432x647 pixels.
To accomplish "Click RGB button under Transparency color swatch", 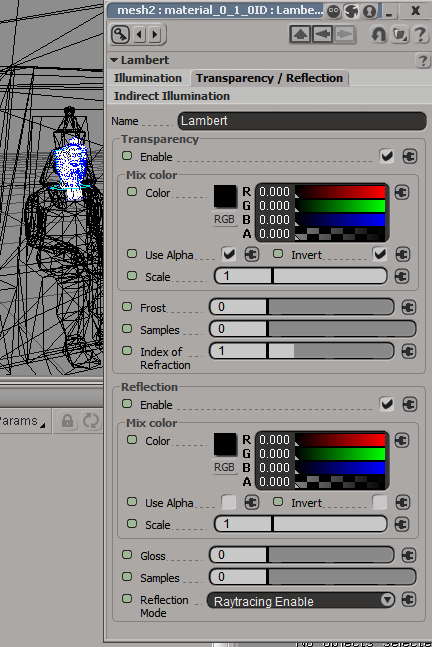I will 224,220.
